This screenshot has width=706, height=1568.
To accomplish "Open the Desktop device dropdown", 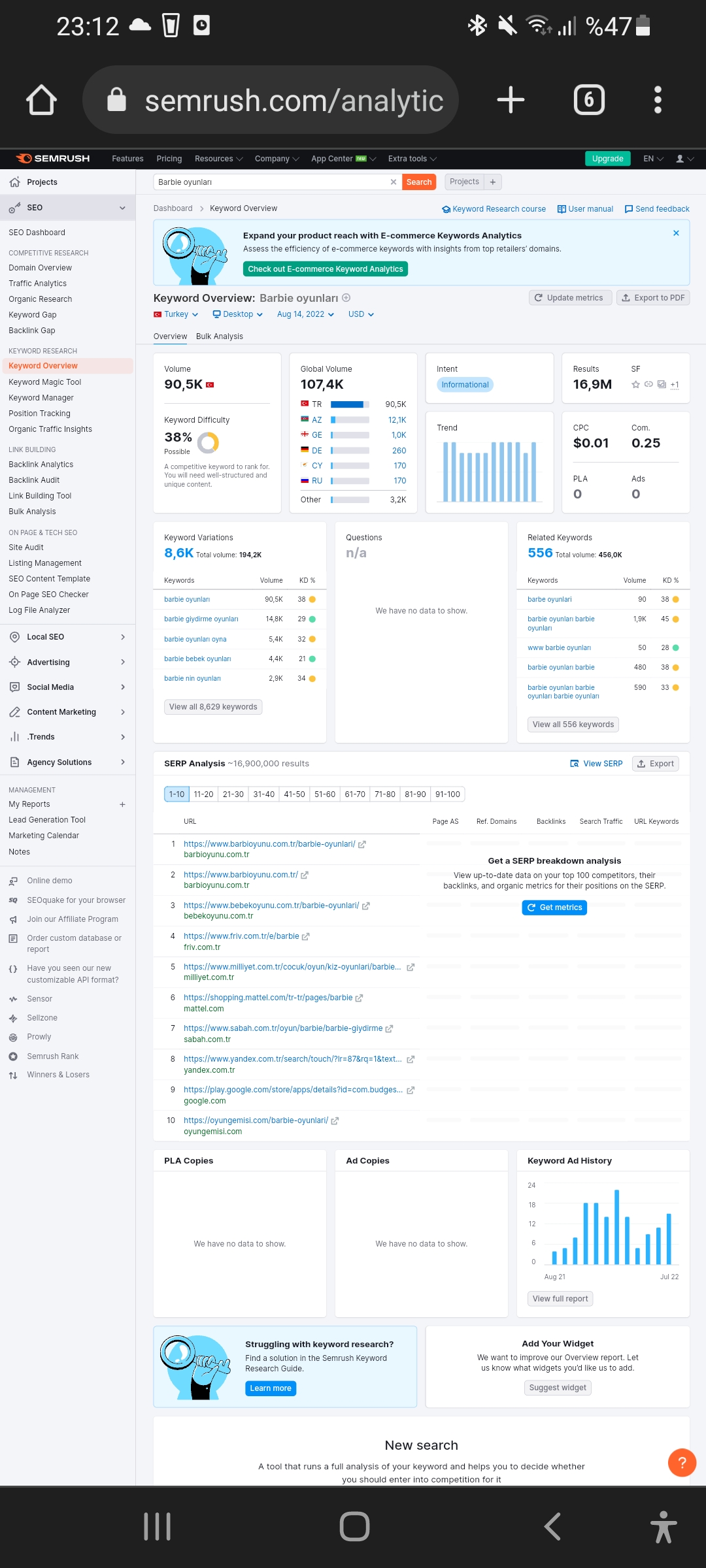I will click(x=237, y=314).
